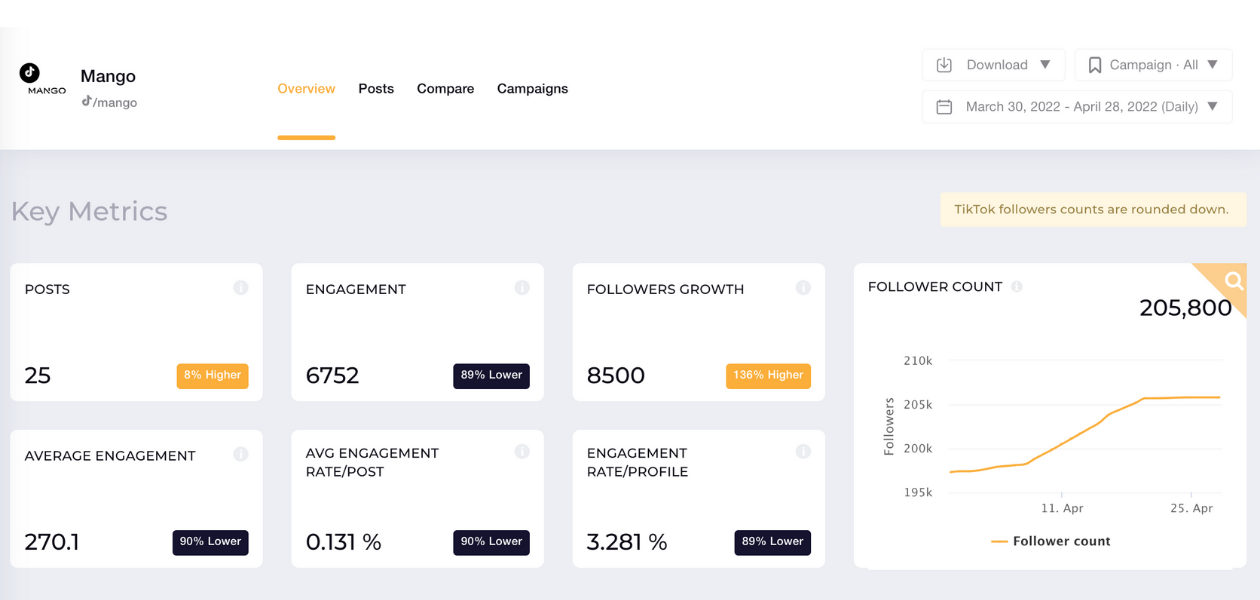
Task: Expand the Campaign · All dropdown arrow
Action: [x=1212, y=65]
